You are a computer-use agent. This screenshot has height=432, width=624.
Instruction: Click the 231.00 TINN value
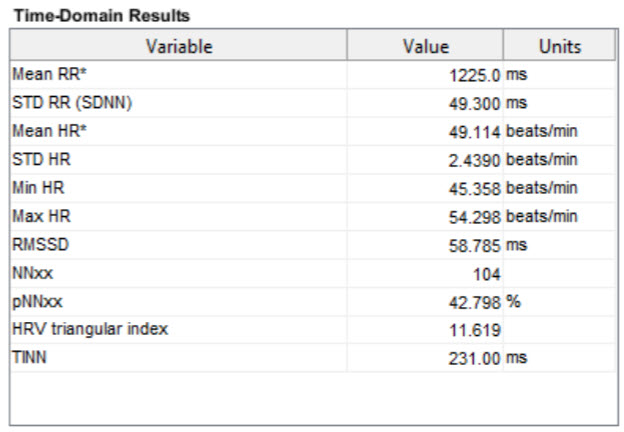[x=474, y=358]
